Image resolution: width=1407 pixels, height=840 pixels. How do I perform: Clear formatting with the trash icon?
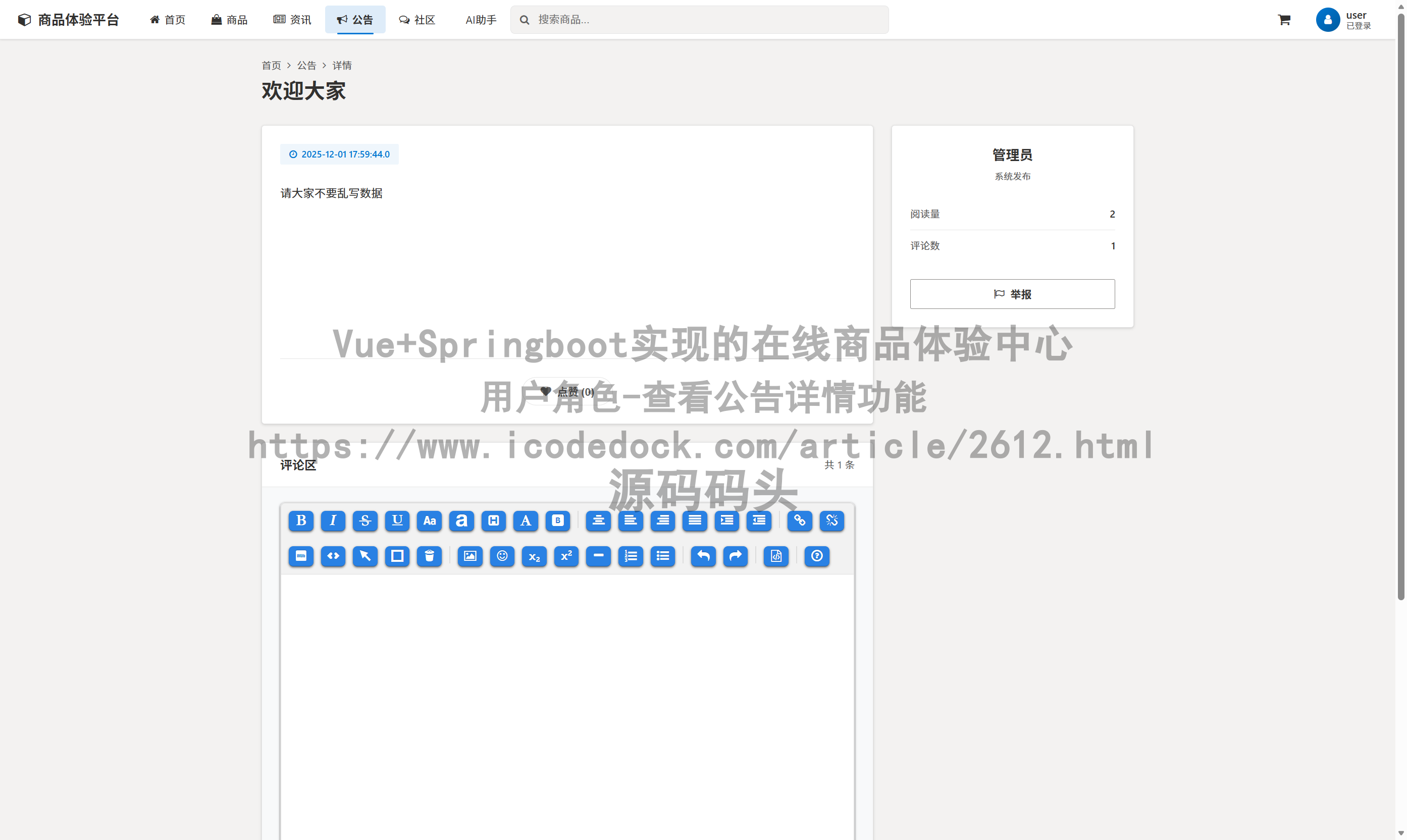pos(430,556)
